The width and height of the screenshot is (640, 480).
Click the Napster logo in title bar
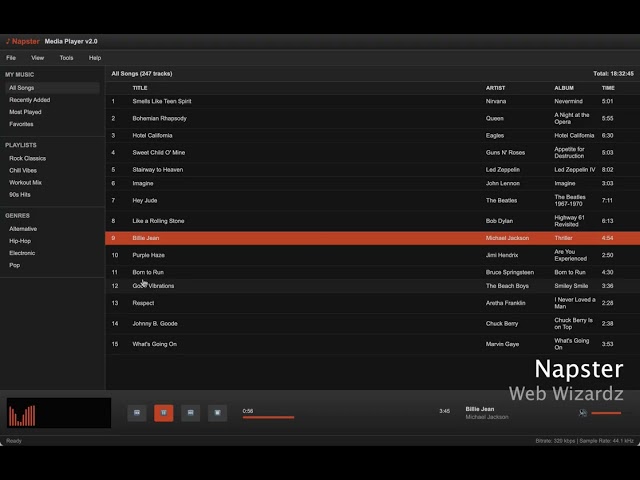click(23, 41)
